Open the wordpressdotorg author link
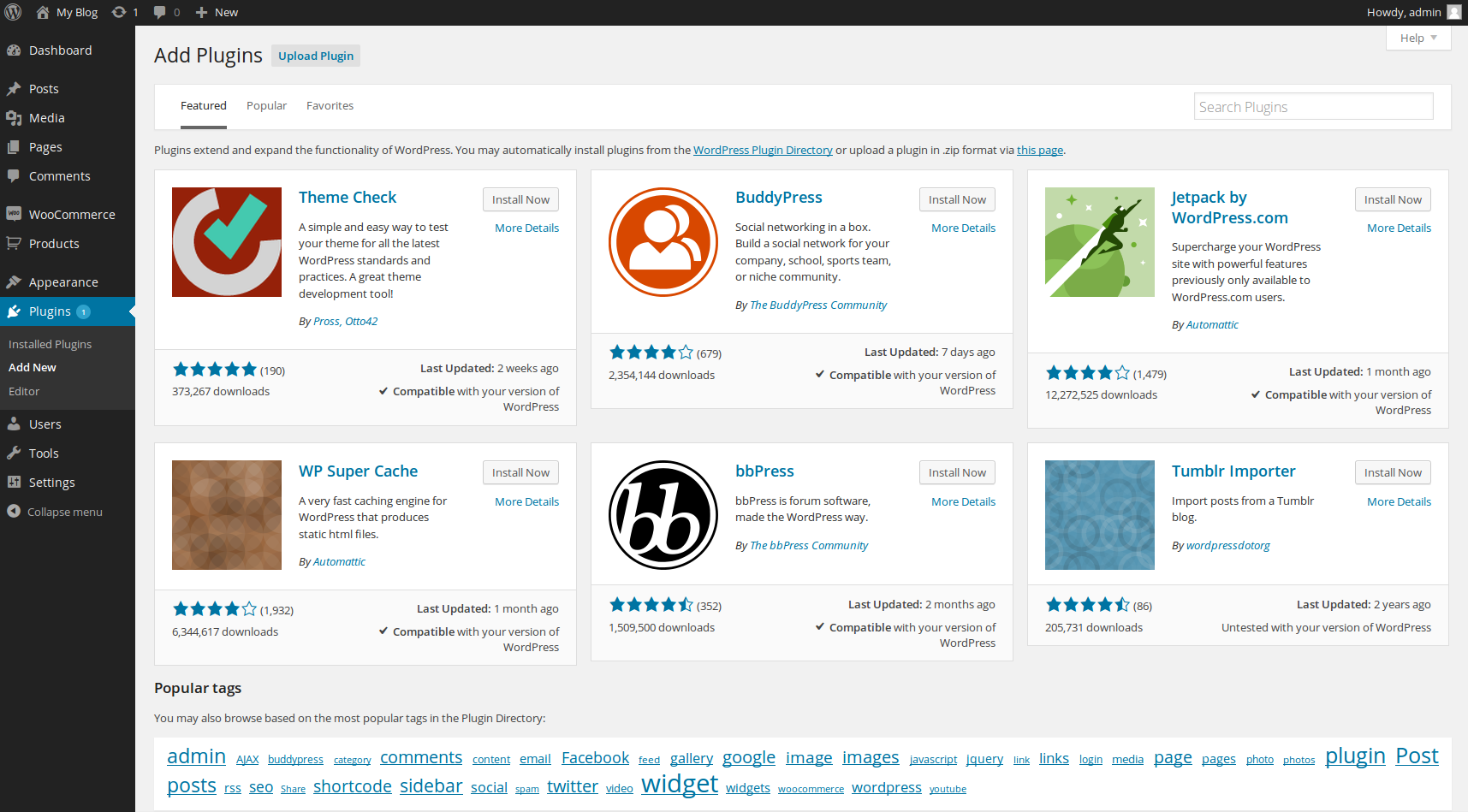Image resolution: width=1468 pixels, height=812 pixels. pyautogui.click(x=1227, y=546)
